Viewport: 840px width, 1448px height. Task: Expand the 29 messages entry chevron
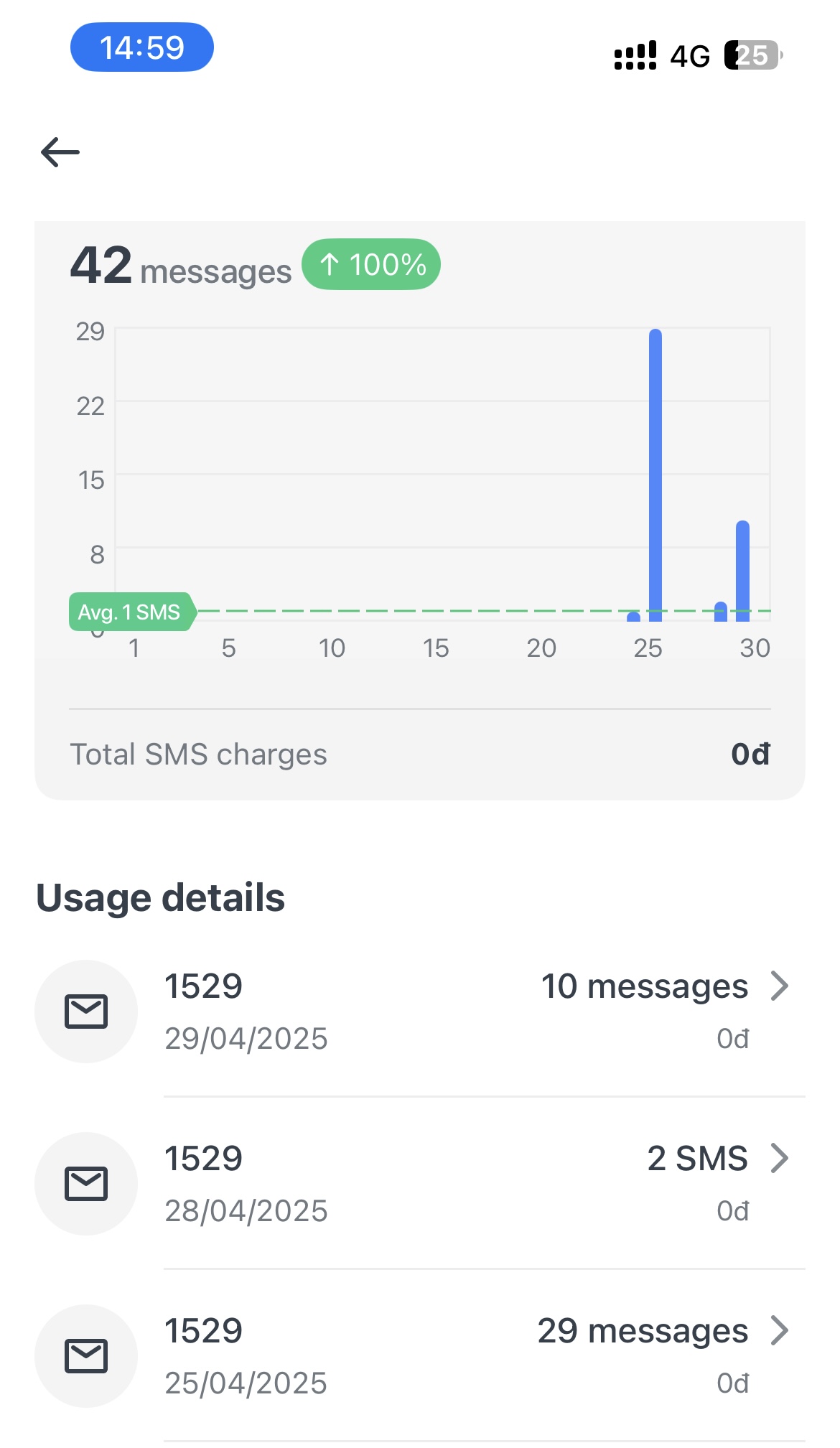pyautogui.click(x=780, y=1330)
